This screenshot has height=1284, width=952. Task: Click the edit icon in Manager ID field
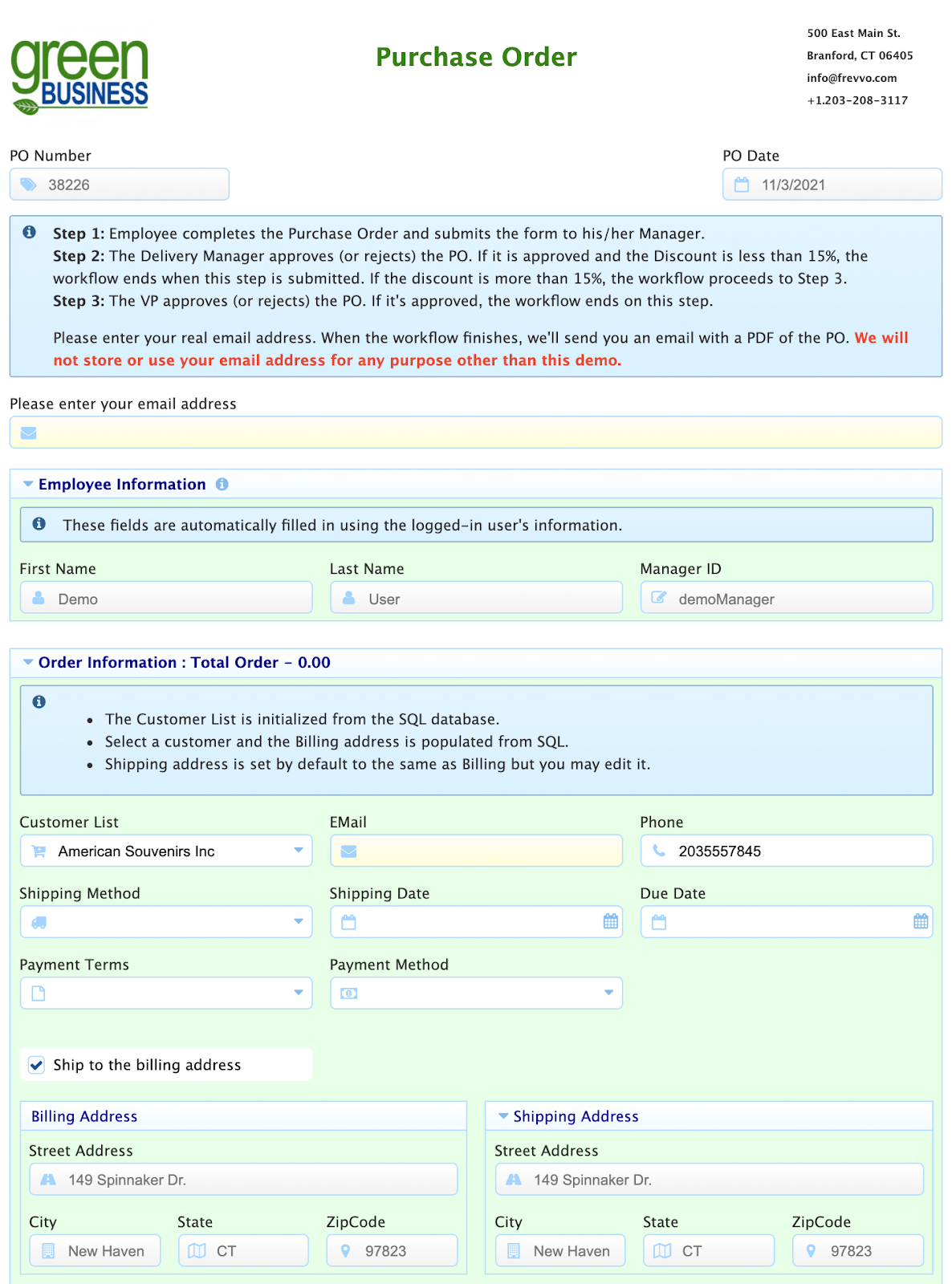pos(658,598)
